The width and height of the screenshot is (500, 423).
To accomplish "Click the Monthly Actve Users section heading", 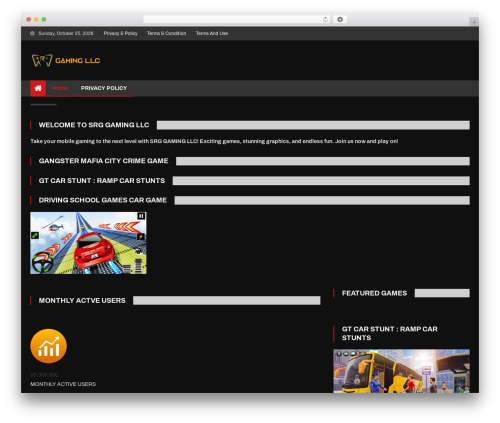I will (x=82, y=301).
